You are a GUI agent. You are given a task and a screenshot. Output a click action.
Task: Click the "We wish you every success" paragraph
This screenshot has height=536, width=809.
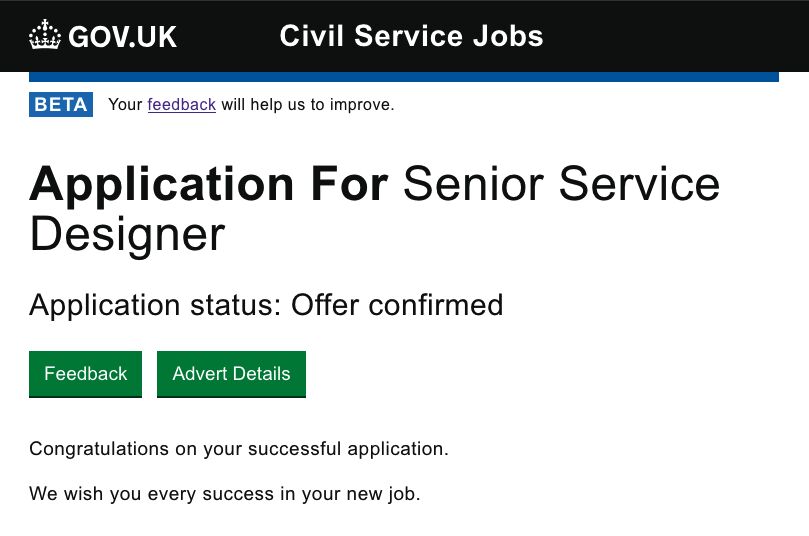pyautogui.click(x=224, y=494)
